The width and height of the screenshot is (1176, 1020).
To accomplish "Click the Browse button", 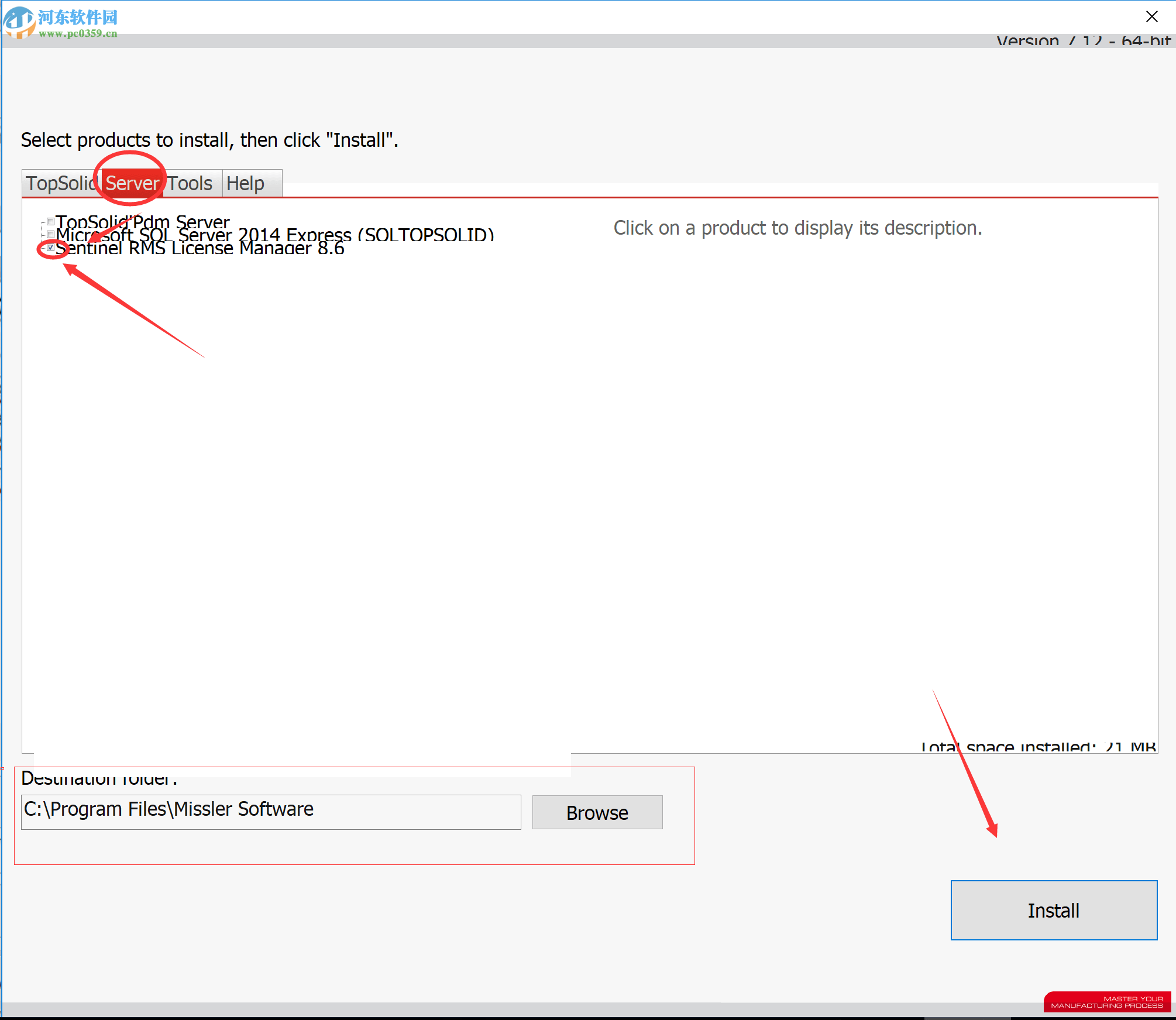I will pos(597,812).
